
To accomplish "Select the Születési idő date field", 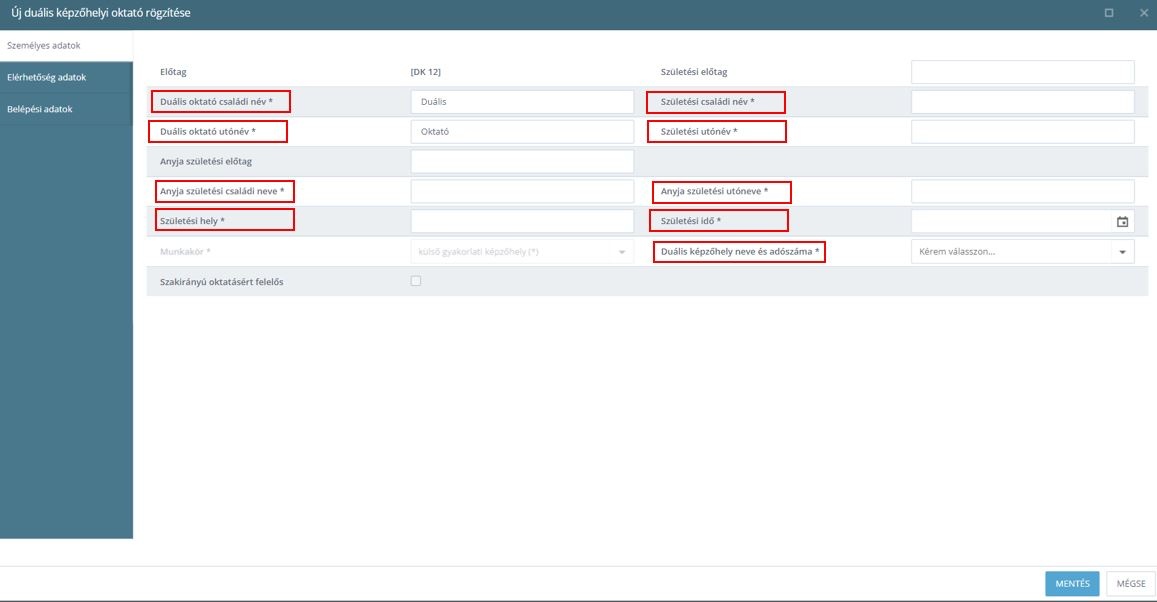I will point(1022,221).
